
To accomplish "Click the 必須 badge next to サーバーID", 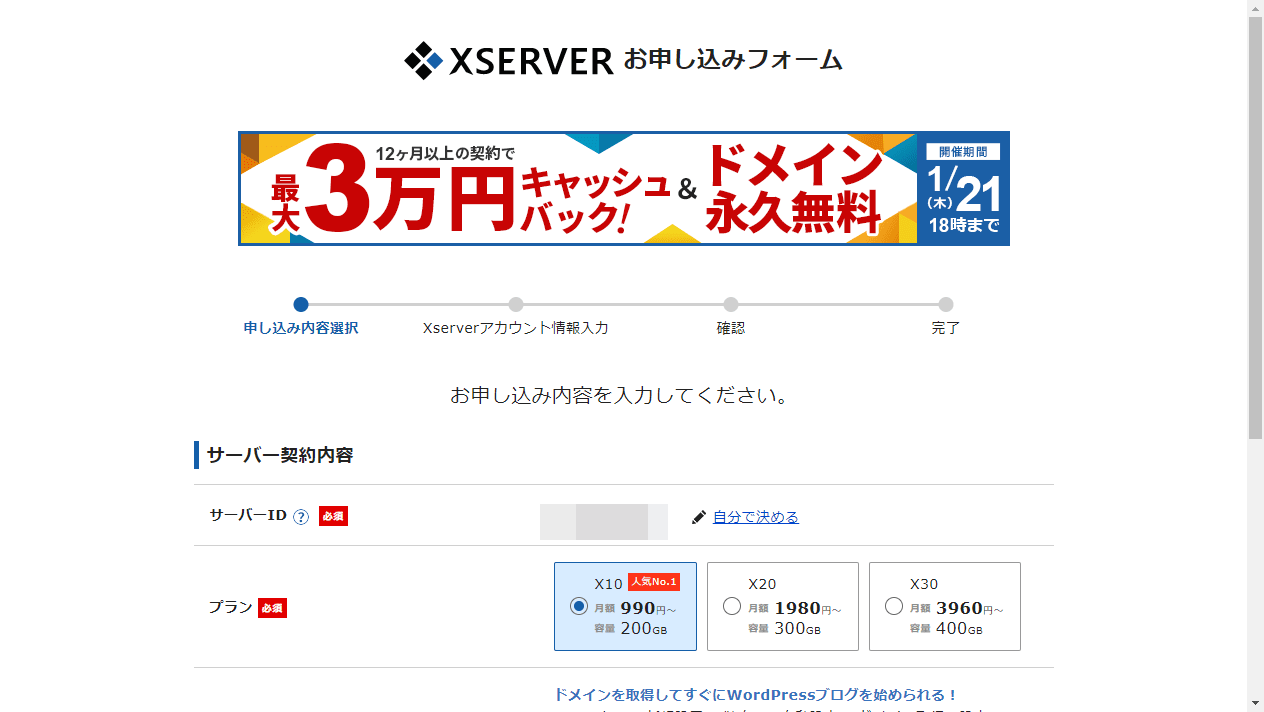I will click(333, 516).
